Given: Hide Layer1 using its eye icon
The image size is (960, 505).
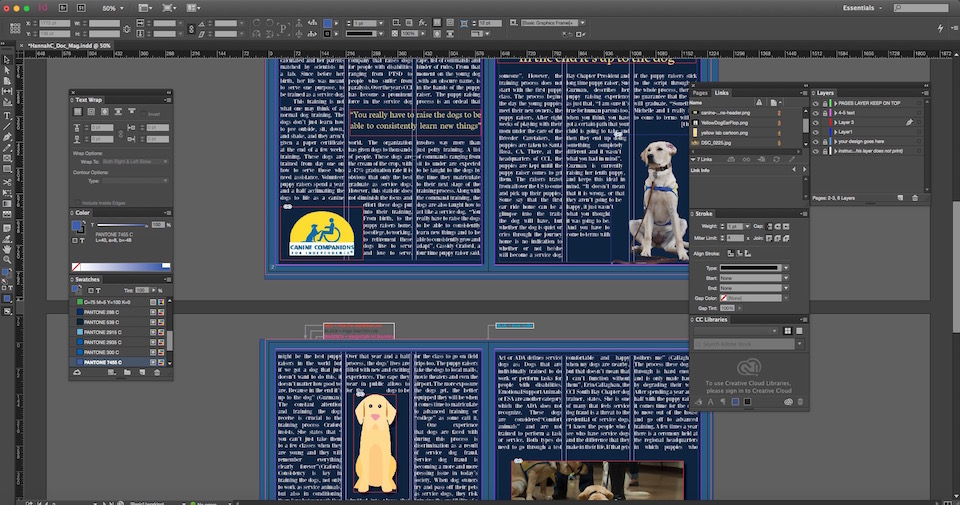Looking at the screenshot, I should (816, 132).
